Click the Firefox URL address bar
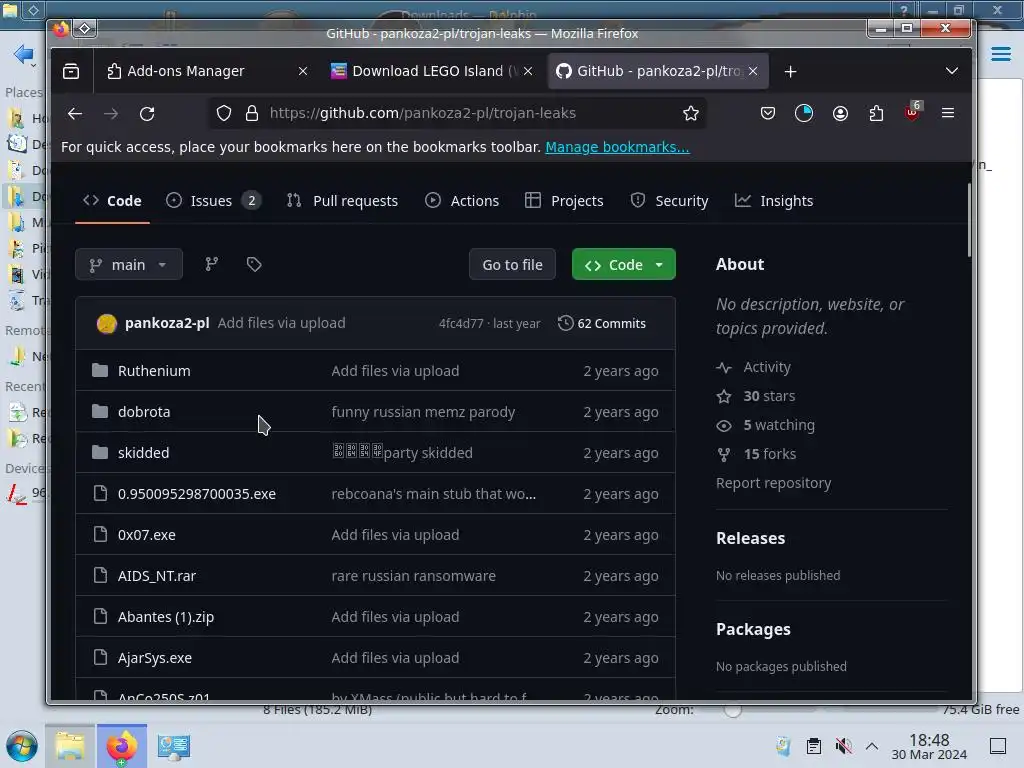This screenshot has height=768, width=1024. click(457, 114)
